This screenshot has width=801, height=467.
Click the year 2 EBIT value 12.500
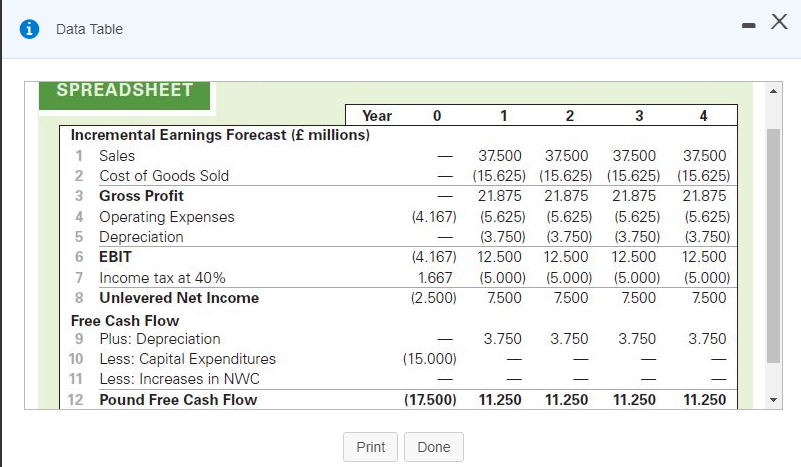(x=566, y=257)
